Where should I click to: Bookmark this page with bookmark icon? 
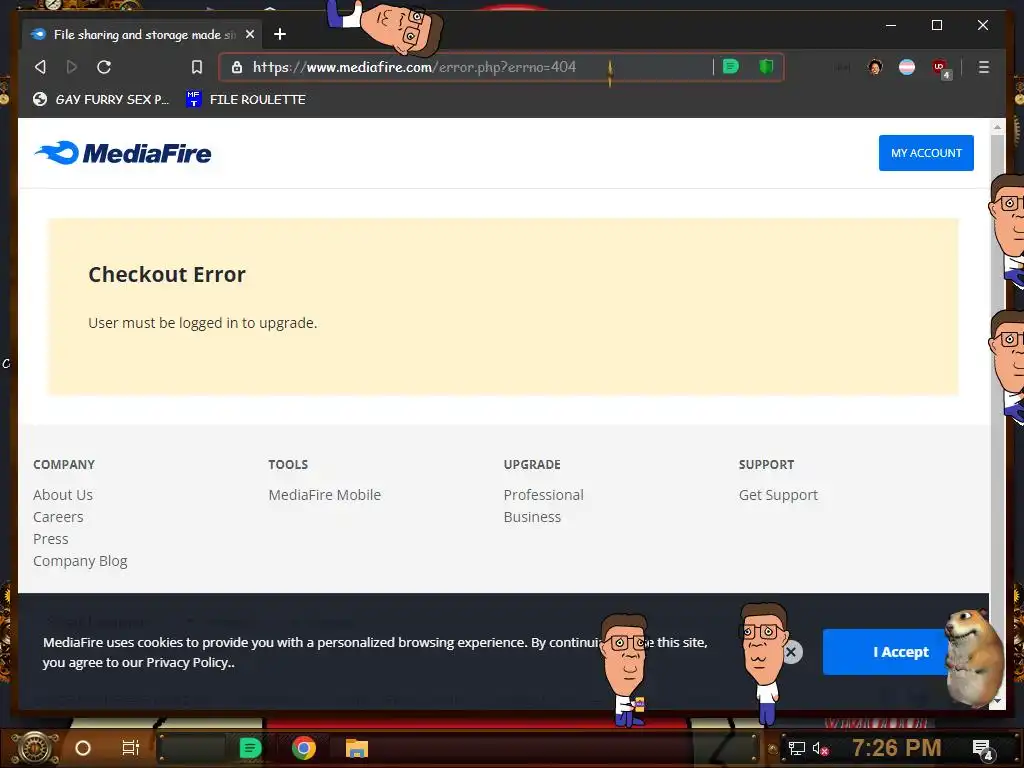[197, 67]
